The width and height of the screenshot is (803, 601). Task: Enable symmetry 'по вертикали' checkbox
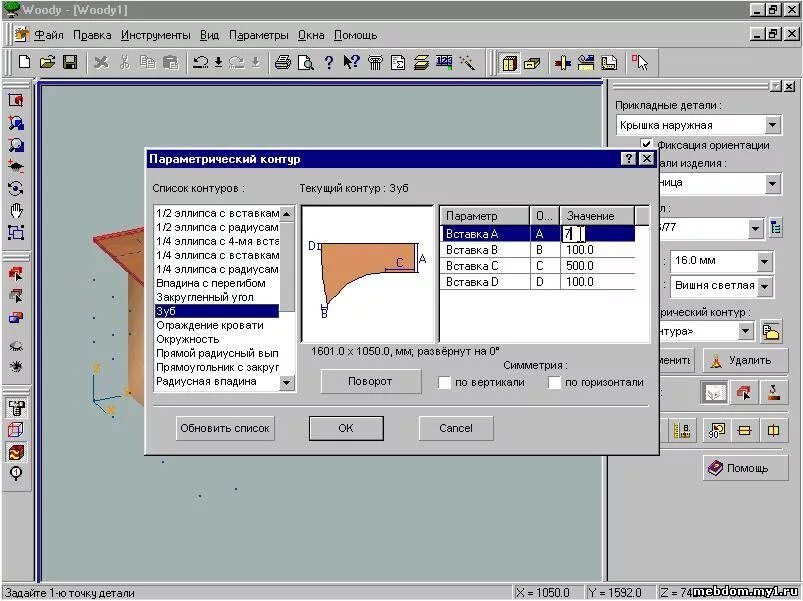[x=445, y=382]
